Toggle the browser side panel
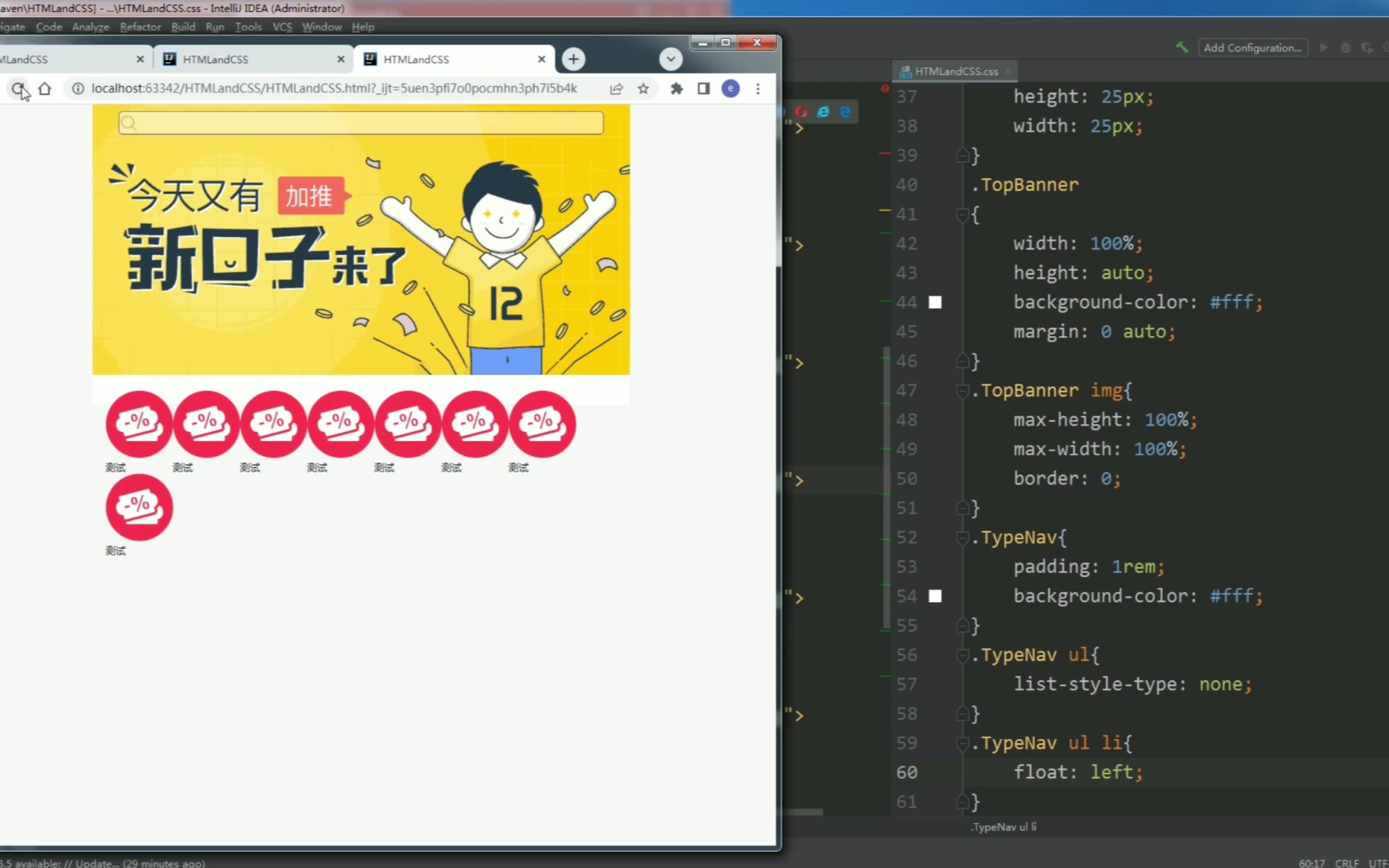 pyautogui.click(x=704, y=89)
